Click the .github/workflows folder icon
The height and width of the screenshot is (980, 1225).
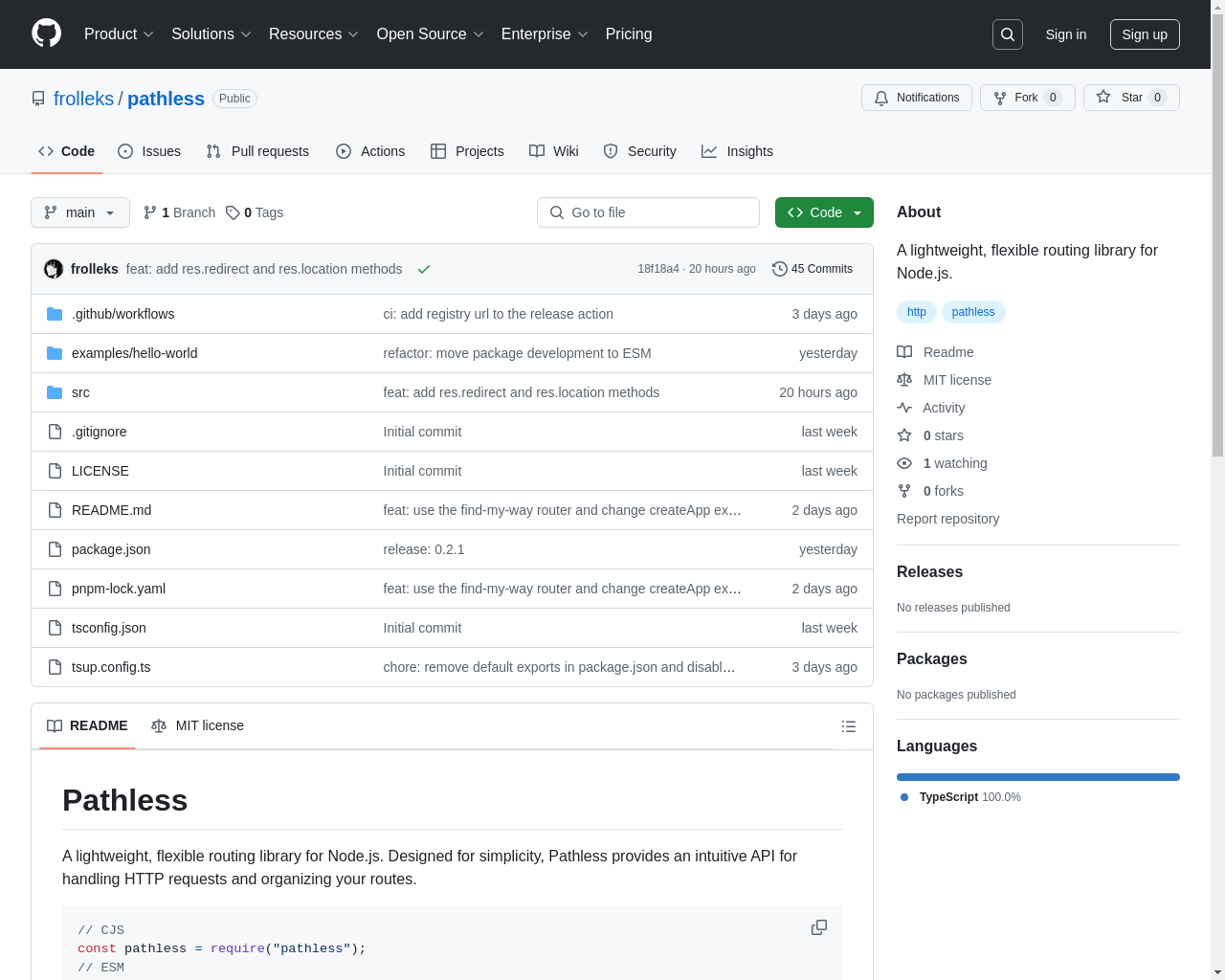tap(55, 314)
